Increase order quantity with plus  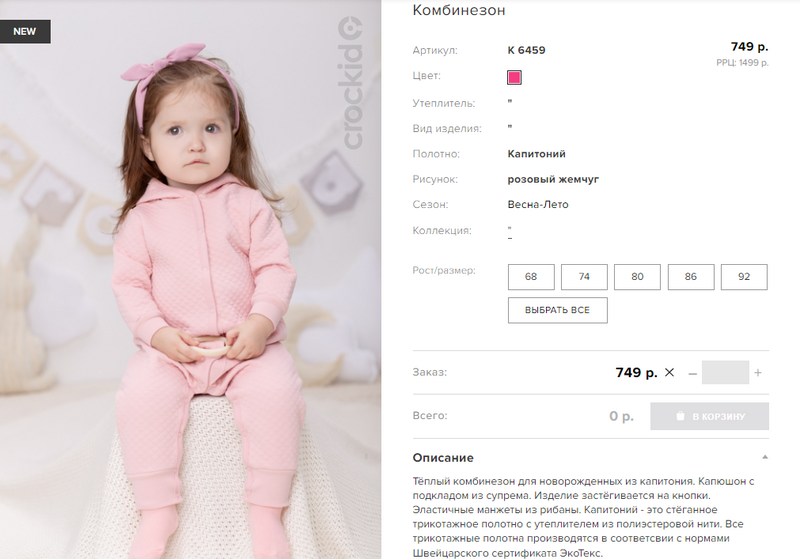[758, 373]
